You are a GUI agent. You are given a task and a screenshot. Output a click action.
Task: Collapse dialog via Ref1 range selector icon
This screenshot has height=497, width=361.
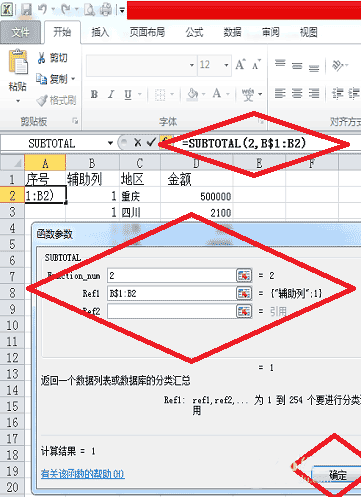pos(244,293)
